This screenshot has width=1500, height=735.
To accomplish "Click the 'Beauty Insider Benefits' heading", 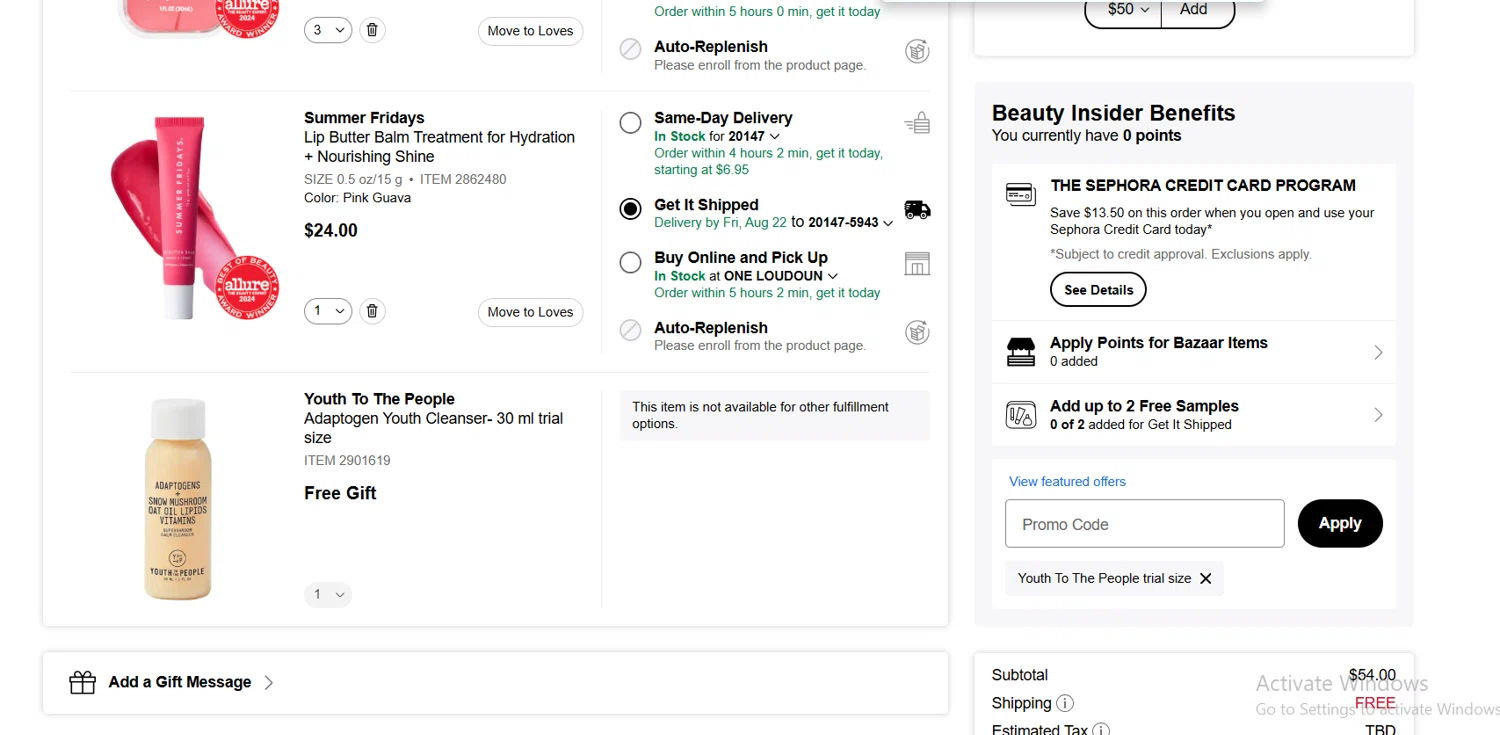I will pyautogui.click(x=1113, y=113).
